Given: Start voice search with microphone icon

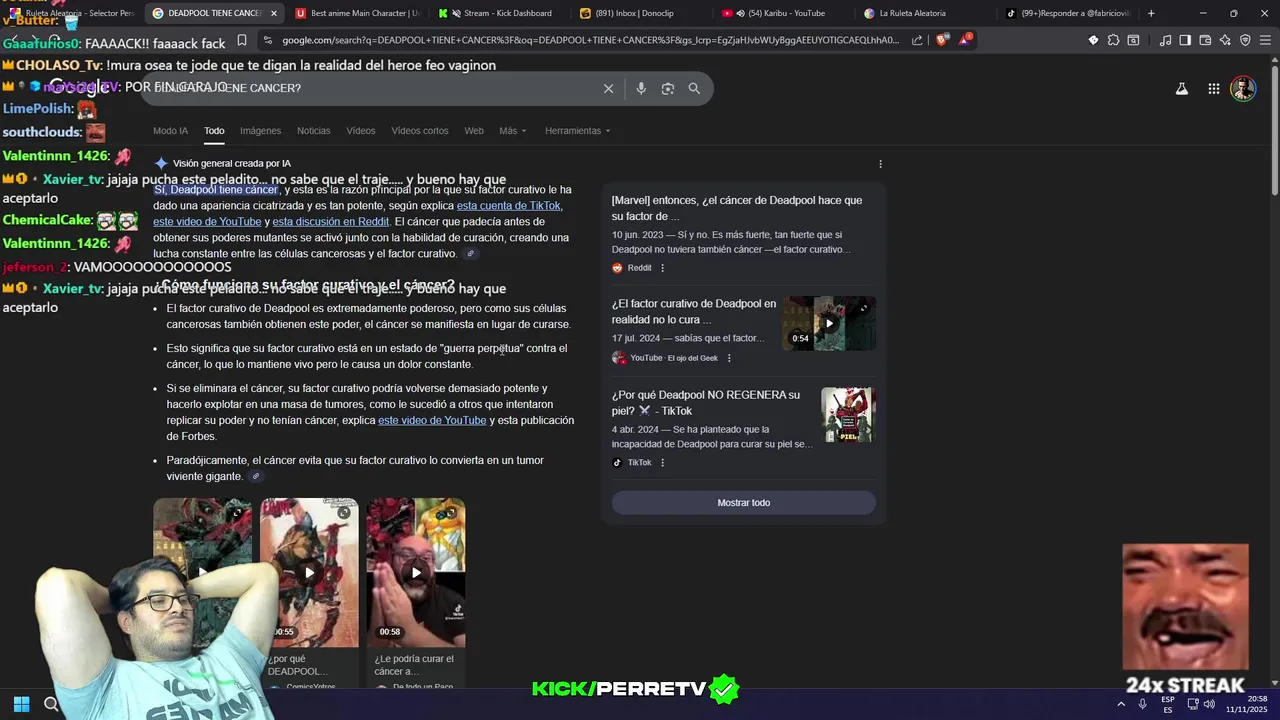Looking at the screenshot, I should tap(641, 88).
